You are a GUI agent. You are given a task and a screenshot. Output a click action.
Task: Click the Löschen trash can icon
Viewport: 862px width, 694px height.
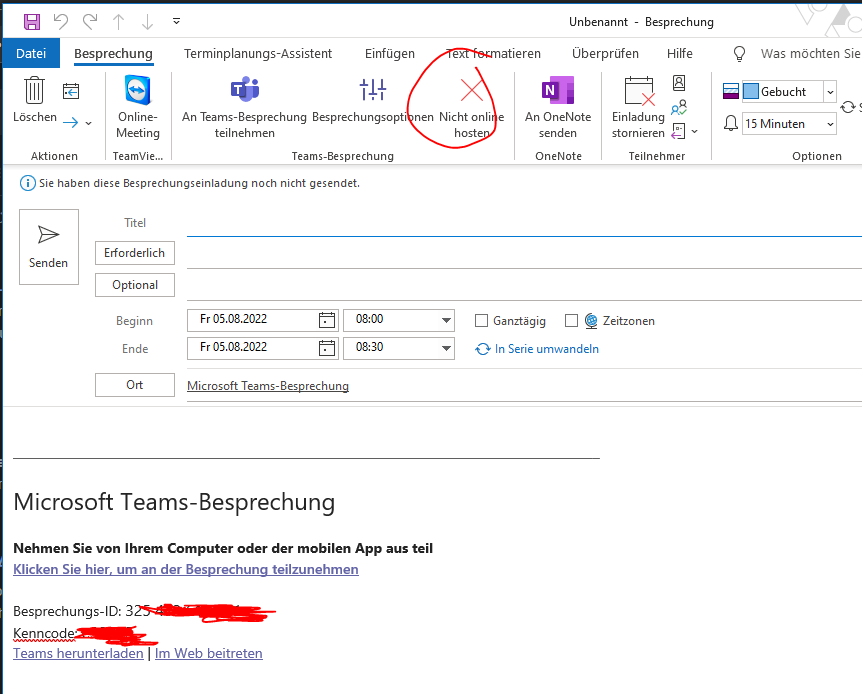click(x=34, y=90)
